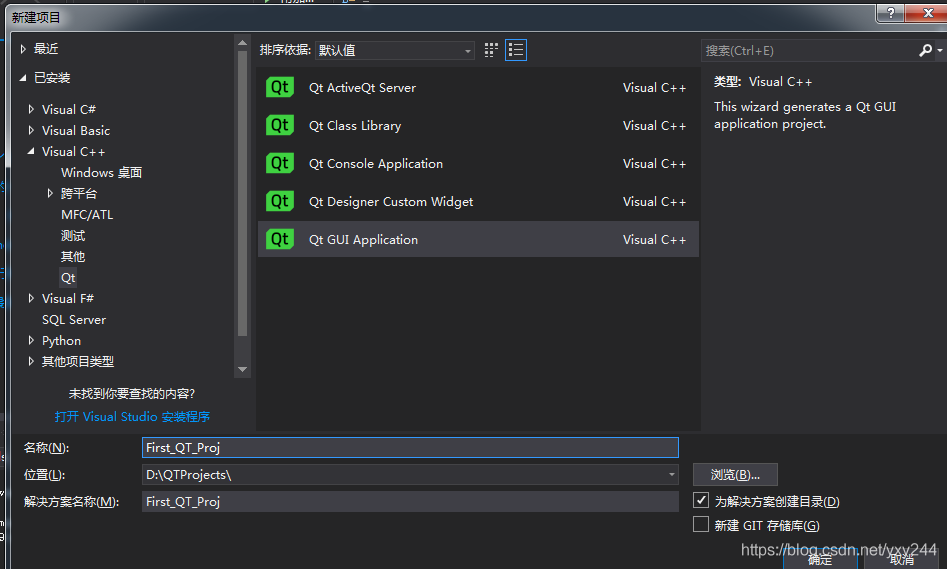Image resolution: width=947 pixels, height=569 pixels.
Task: Click the Qt Class Library green icon
Action: (x=280, y=126)
